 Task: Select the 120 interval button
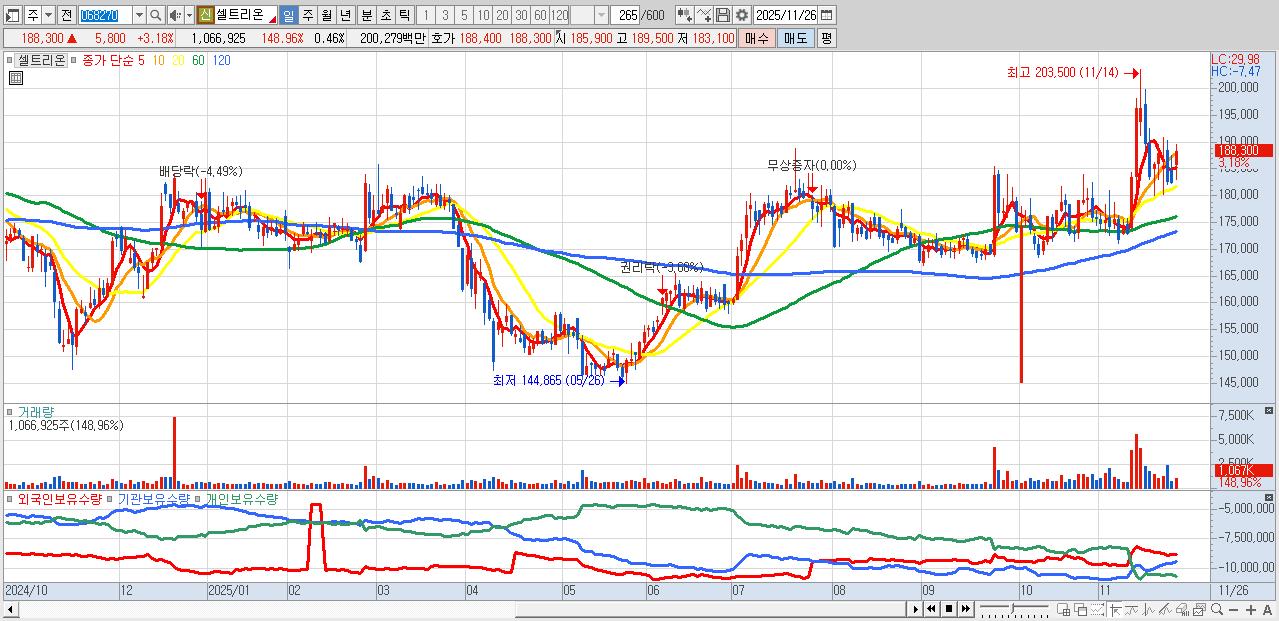[x=558, y=15]
